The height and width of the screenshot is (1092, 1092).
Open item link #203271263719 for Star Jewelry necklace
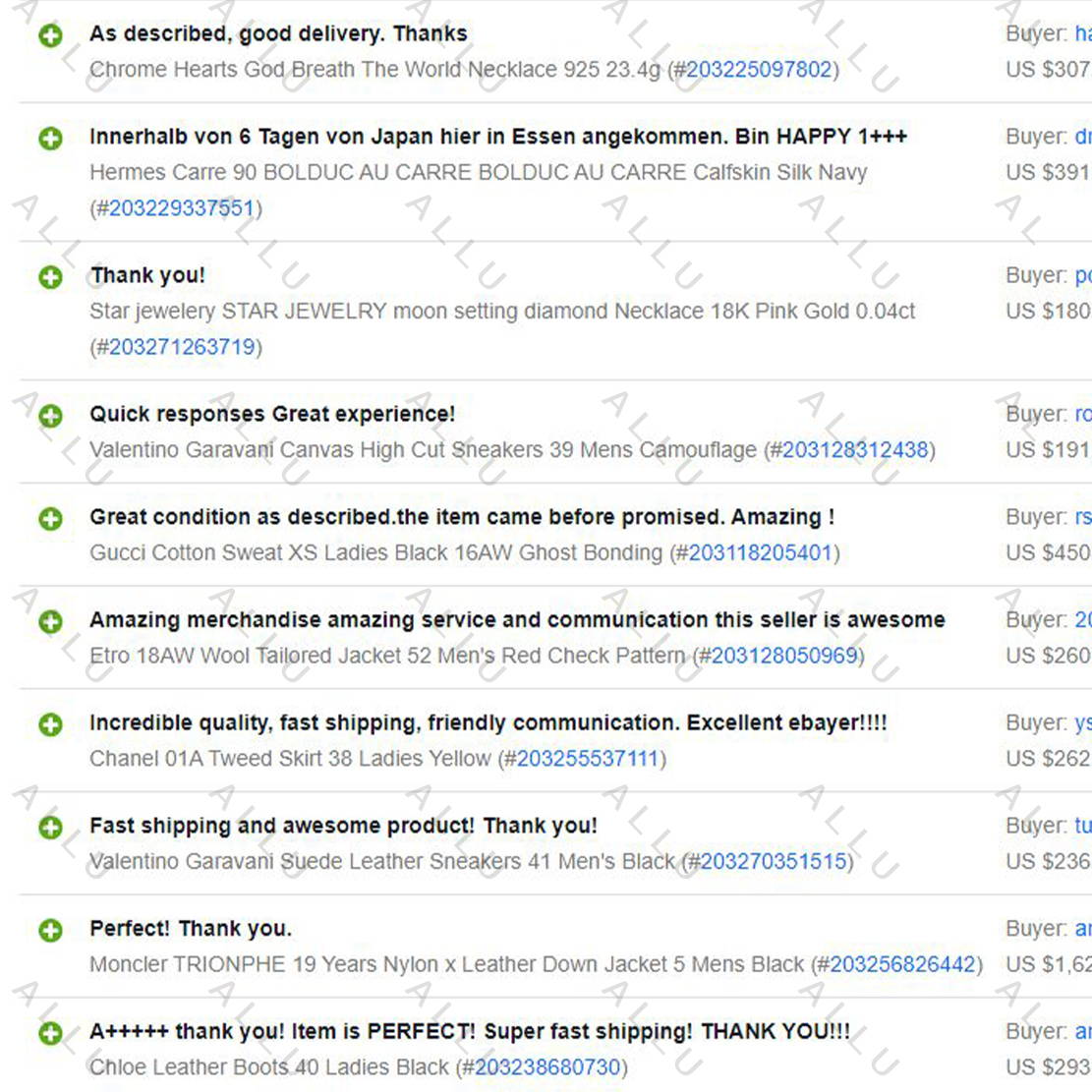(x=182, y=347)
